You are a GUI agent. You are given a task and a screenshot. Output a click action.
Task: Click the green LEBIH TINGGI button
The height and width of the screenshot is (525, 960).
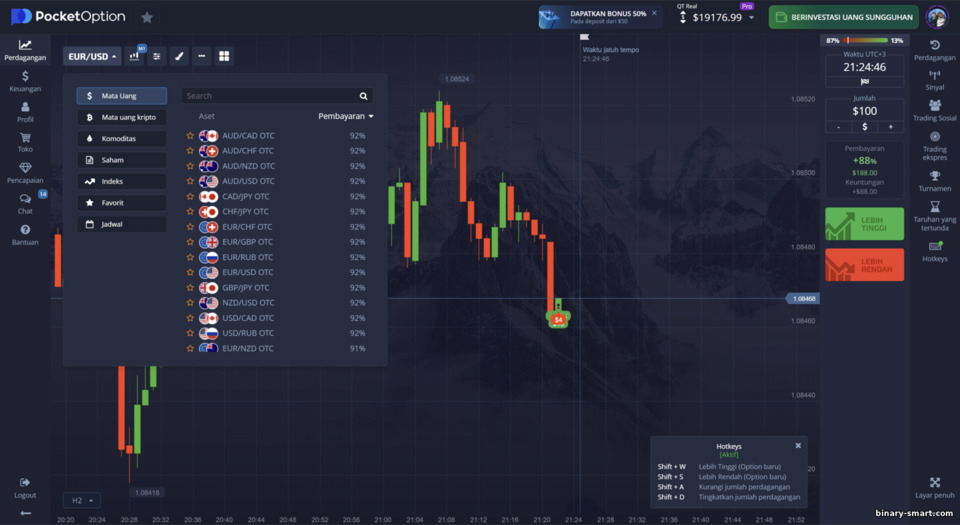[x=864, y=223]
